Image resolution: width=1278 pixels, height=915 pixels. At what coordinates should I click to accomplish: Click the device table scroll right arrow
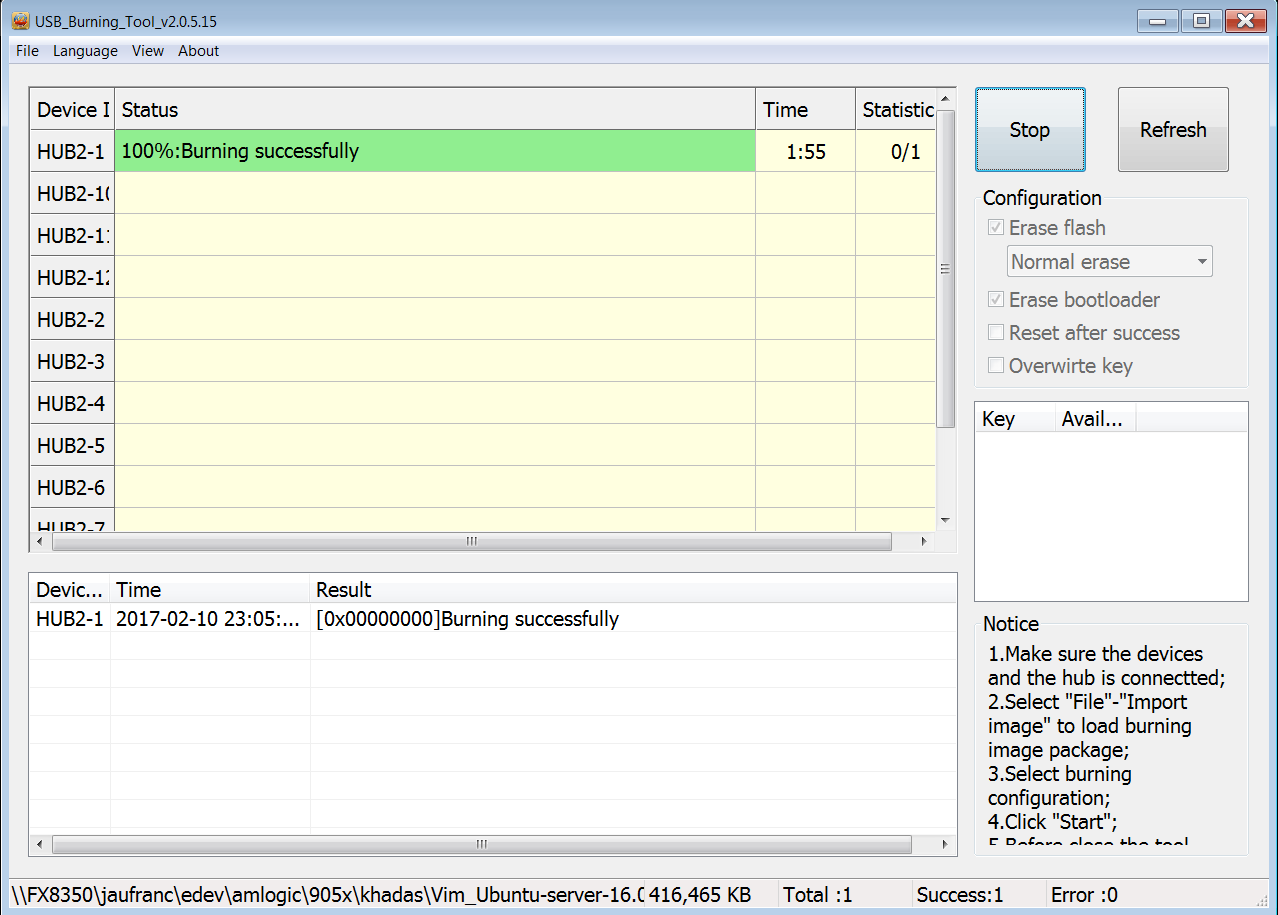tap(924, 541)
